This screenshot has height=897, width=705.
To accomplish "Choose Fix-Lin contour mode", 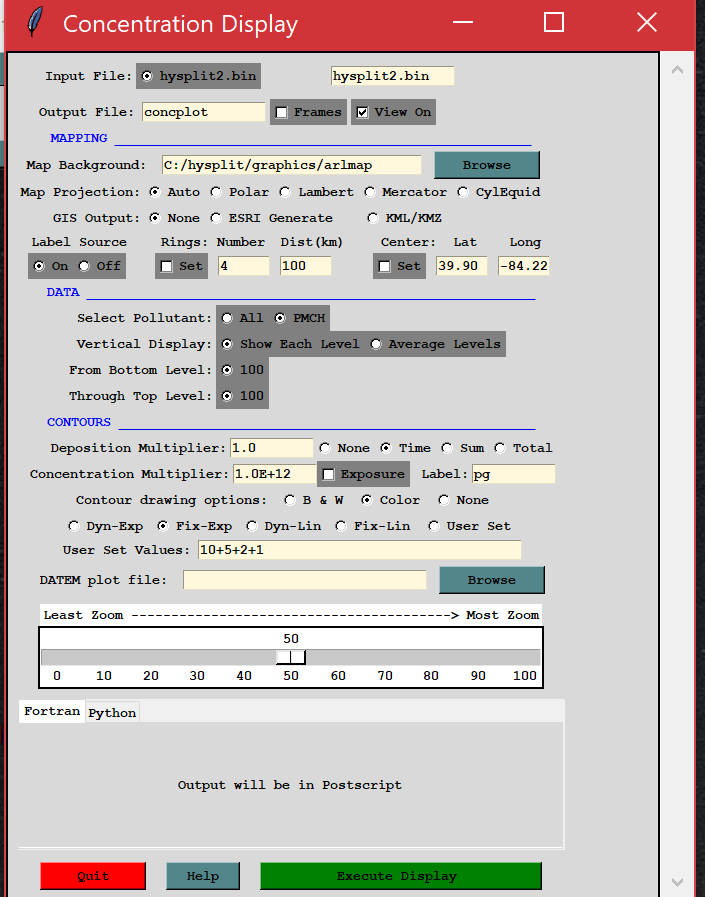I will pyautogui.click(x=340, y=526).
